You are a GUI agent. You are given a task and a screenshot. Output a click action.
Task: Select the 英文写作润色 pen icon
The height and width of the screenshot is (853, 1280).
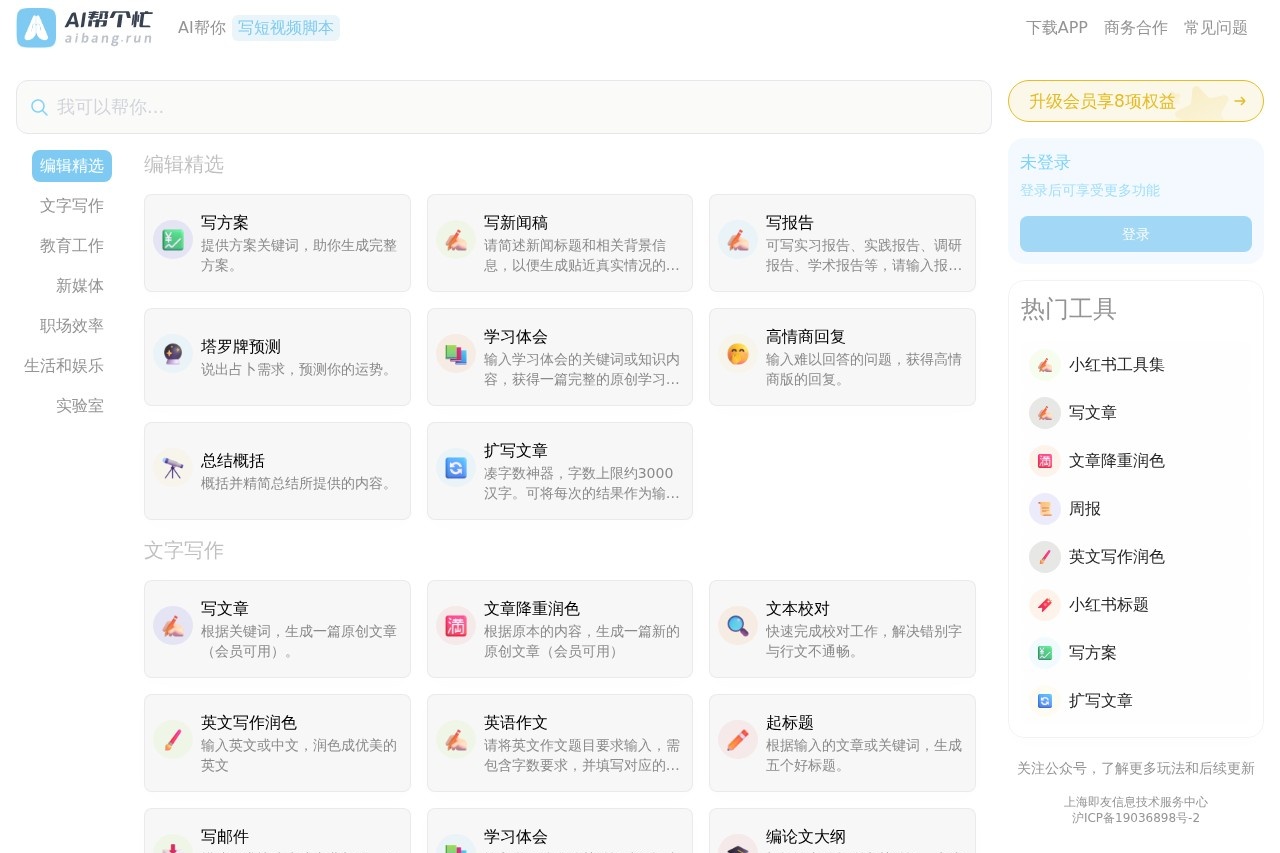tap(172, 740)
